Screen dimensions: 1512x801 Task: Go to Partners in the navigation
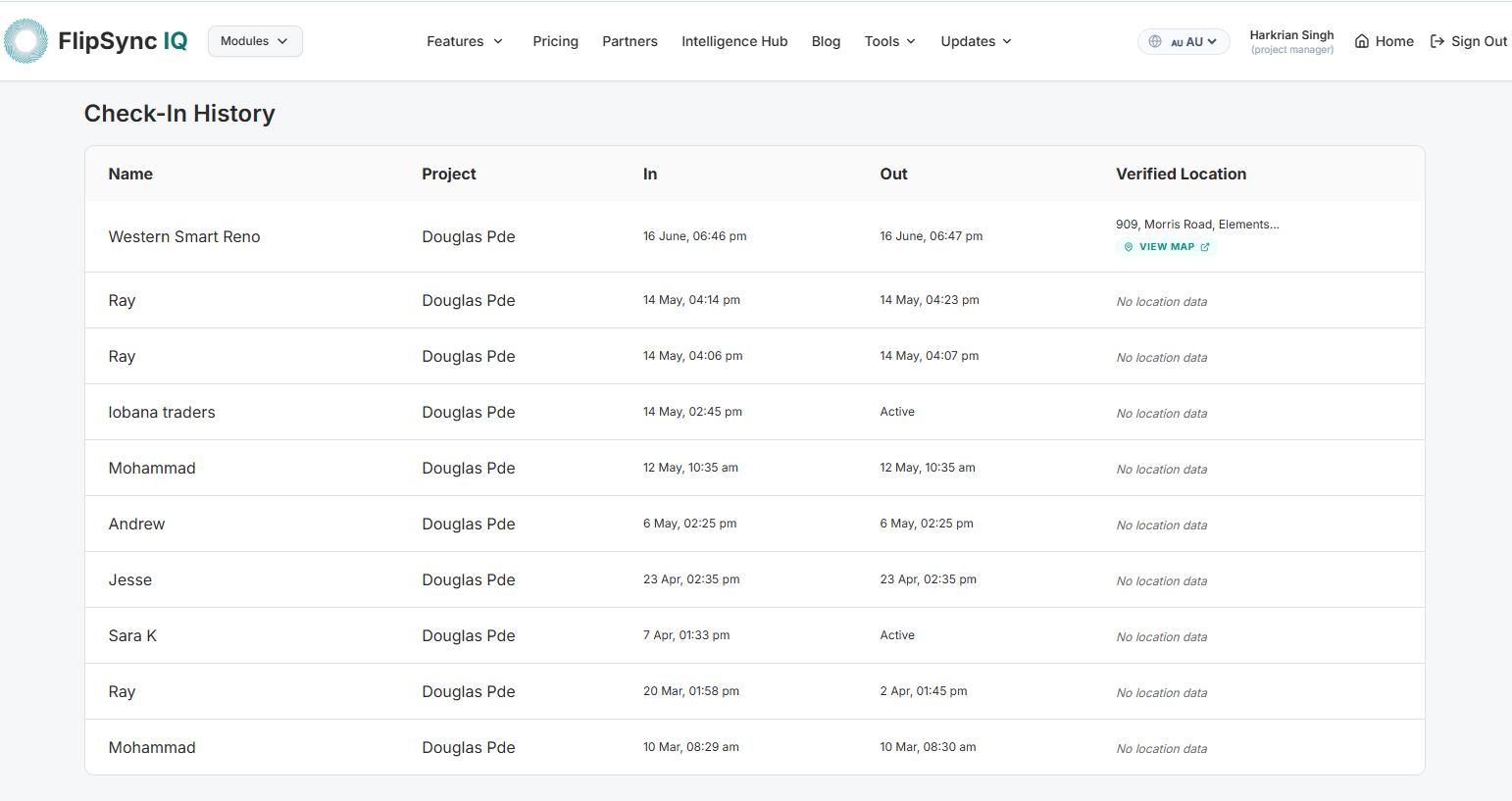click(x=630, y=41)
